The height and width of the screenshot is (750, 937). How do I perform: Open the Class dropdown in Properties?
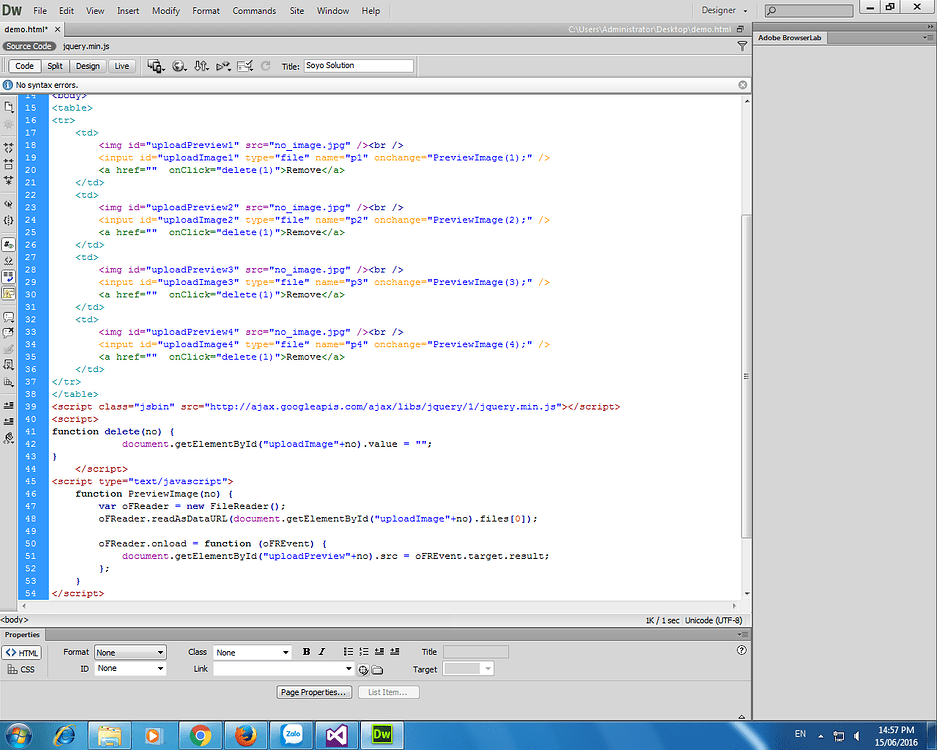pyautogui.click(x=251, y=652)
